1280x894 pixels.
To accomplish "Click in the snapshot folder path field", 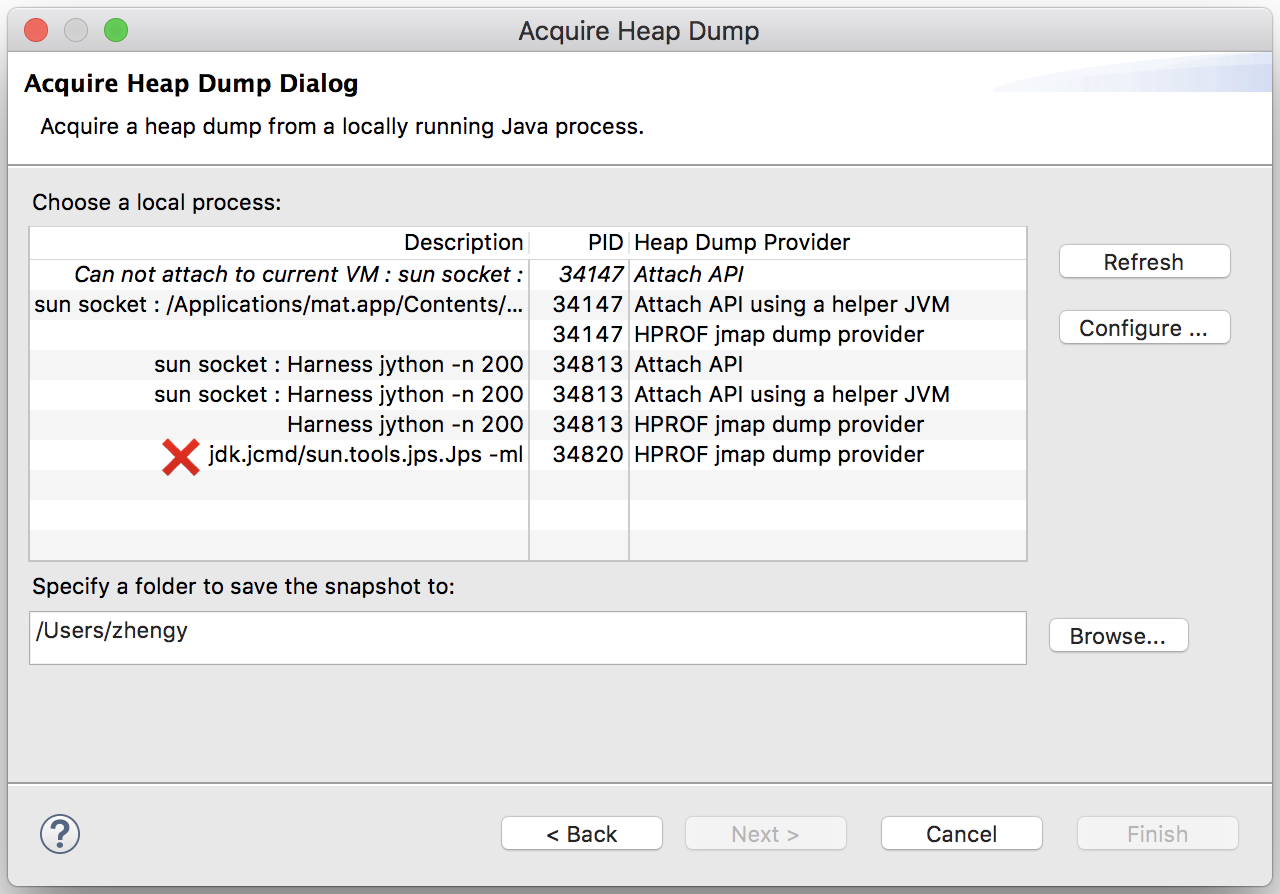I will 527,638.
